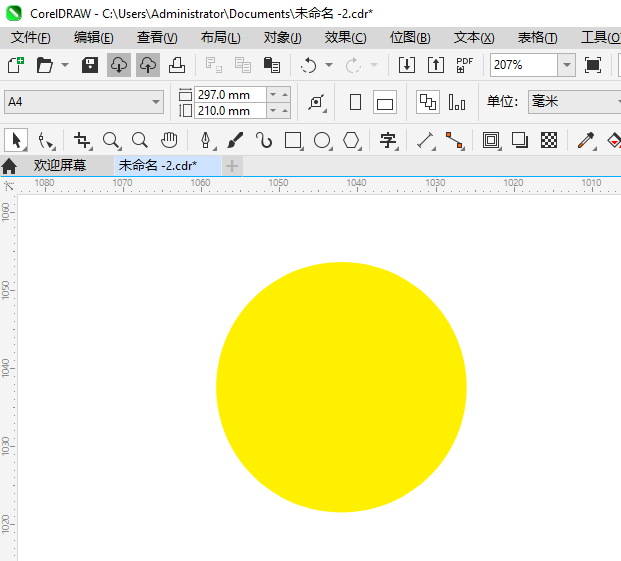The width and height of the screenshot is (621, 561).
Task: Select the Connector tool
Action: pyautogui.click(x=454, y=141)
